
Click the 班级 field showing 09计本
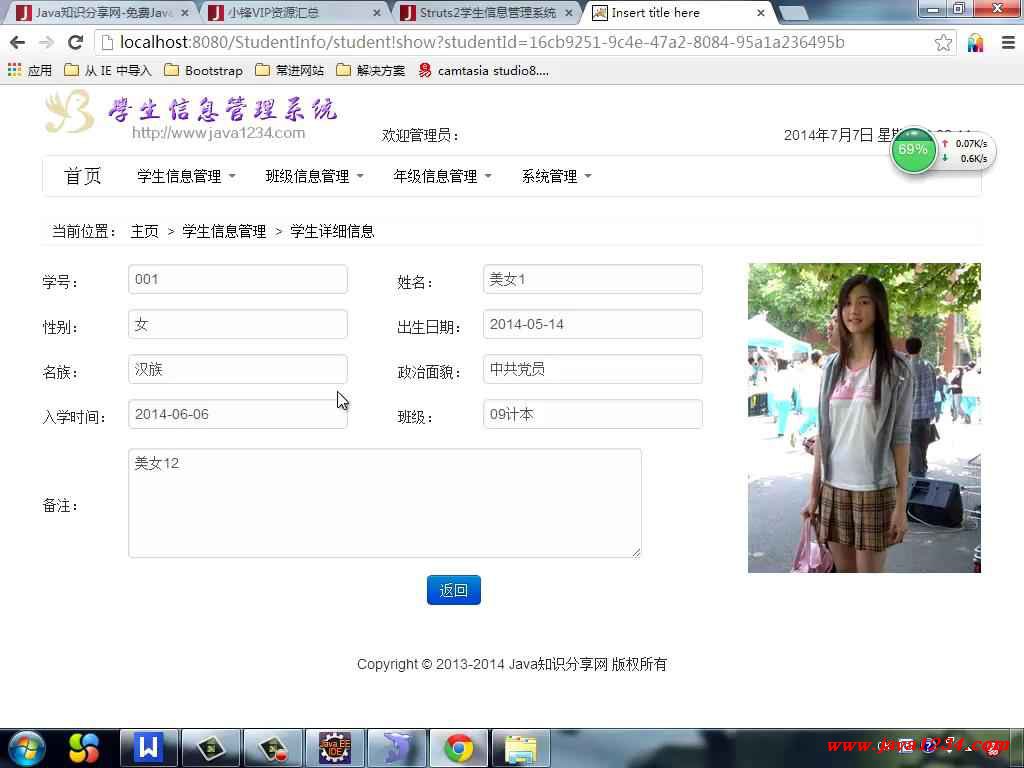(593, 414)
